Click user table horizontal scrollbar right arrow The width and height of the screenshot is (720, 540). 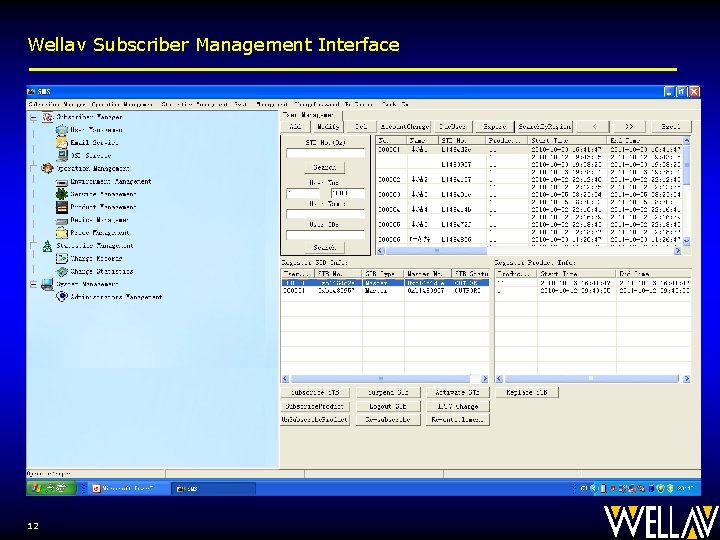(x=677, y=251)
